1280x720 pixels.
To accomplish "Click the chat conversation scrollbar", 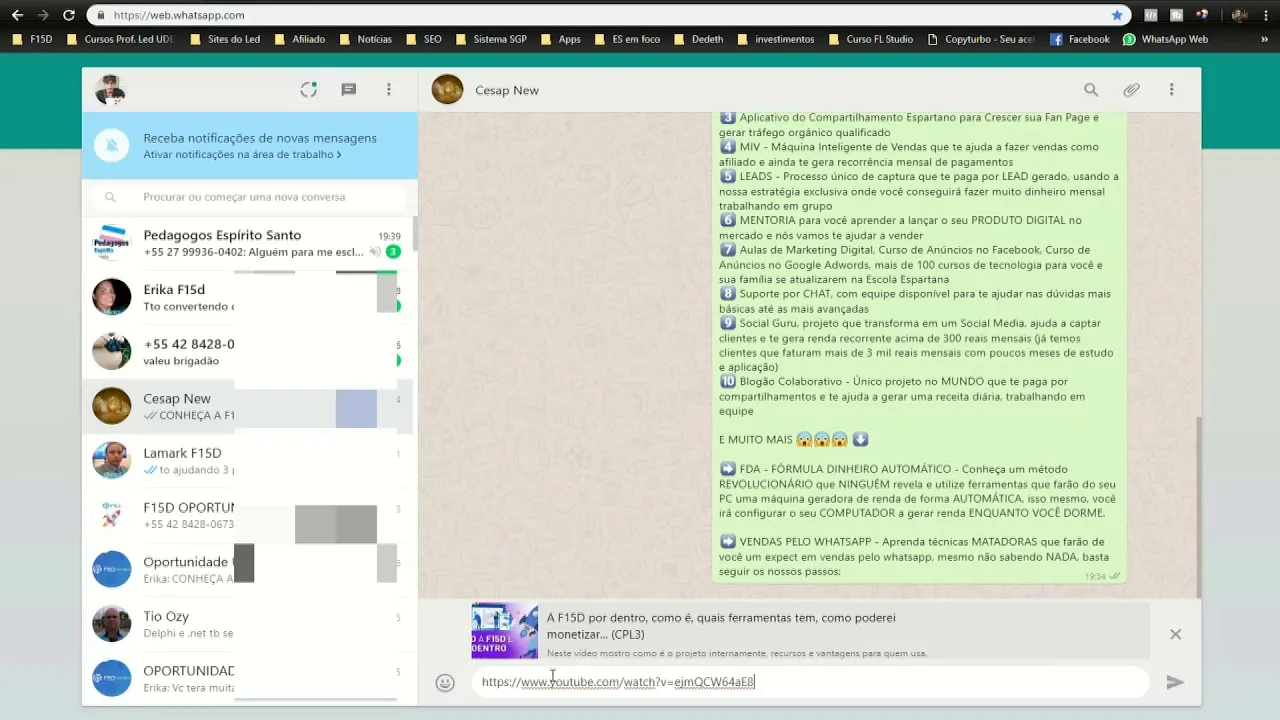I will (x=1198, y=507).
